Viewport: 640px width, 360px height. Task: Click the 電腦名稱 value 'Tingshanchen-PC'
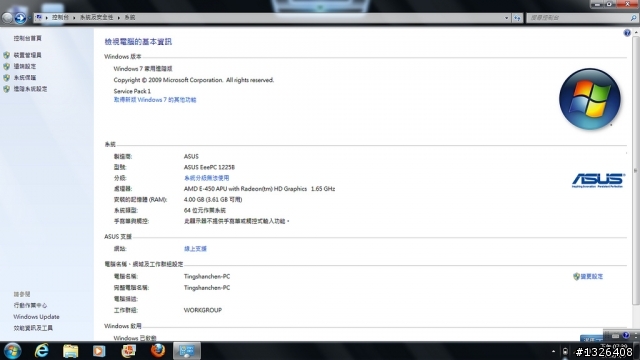click(207, 276)
